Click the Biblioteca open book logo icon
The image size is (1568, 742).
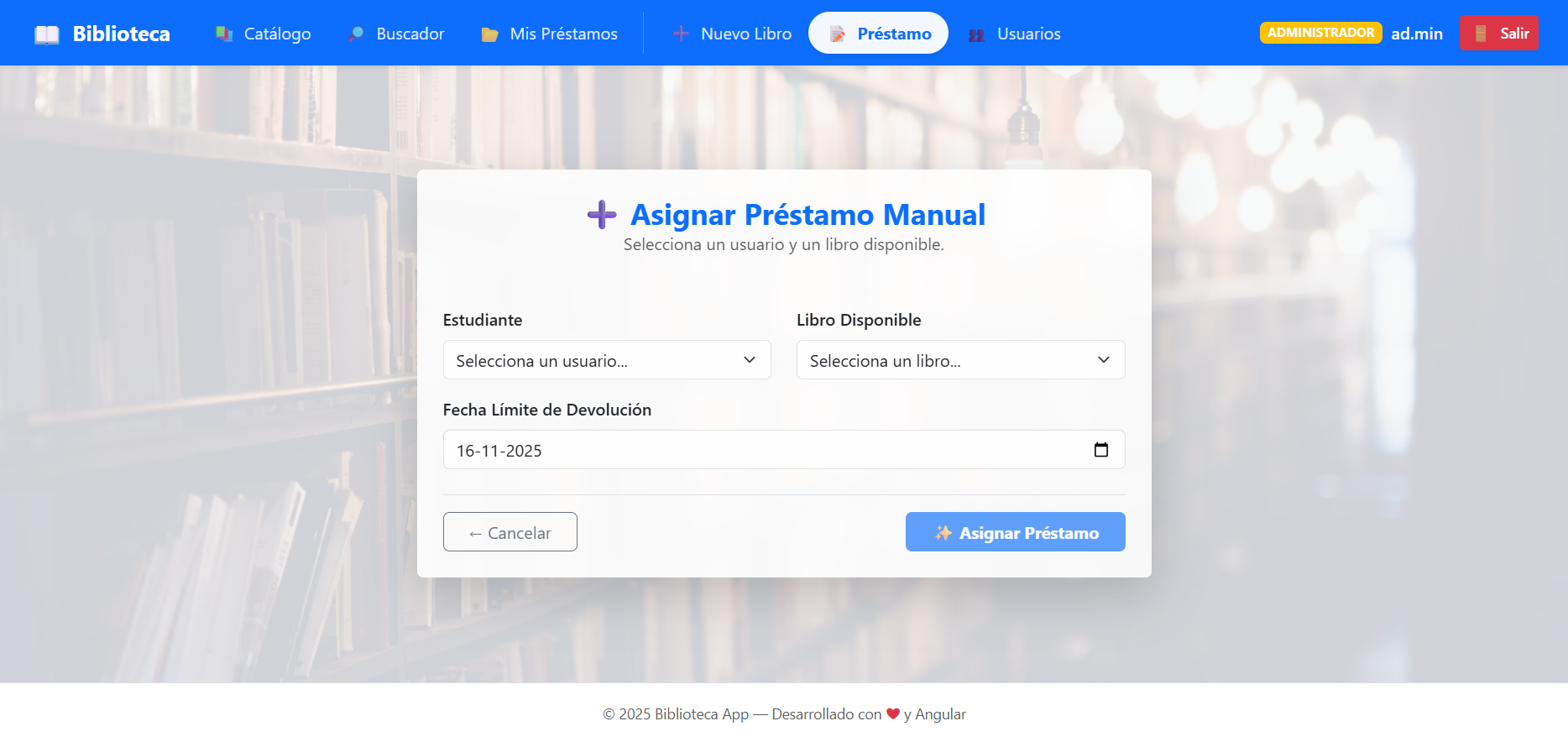tap(47, 34)
